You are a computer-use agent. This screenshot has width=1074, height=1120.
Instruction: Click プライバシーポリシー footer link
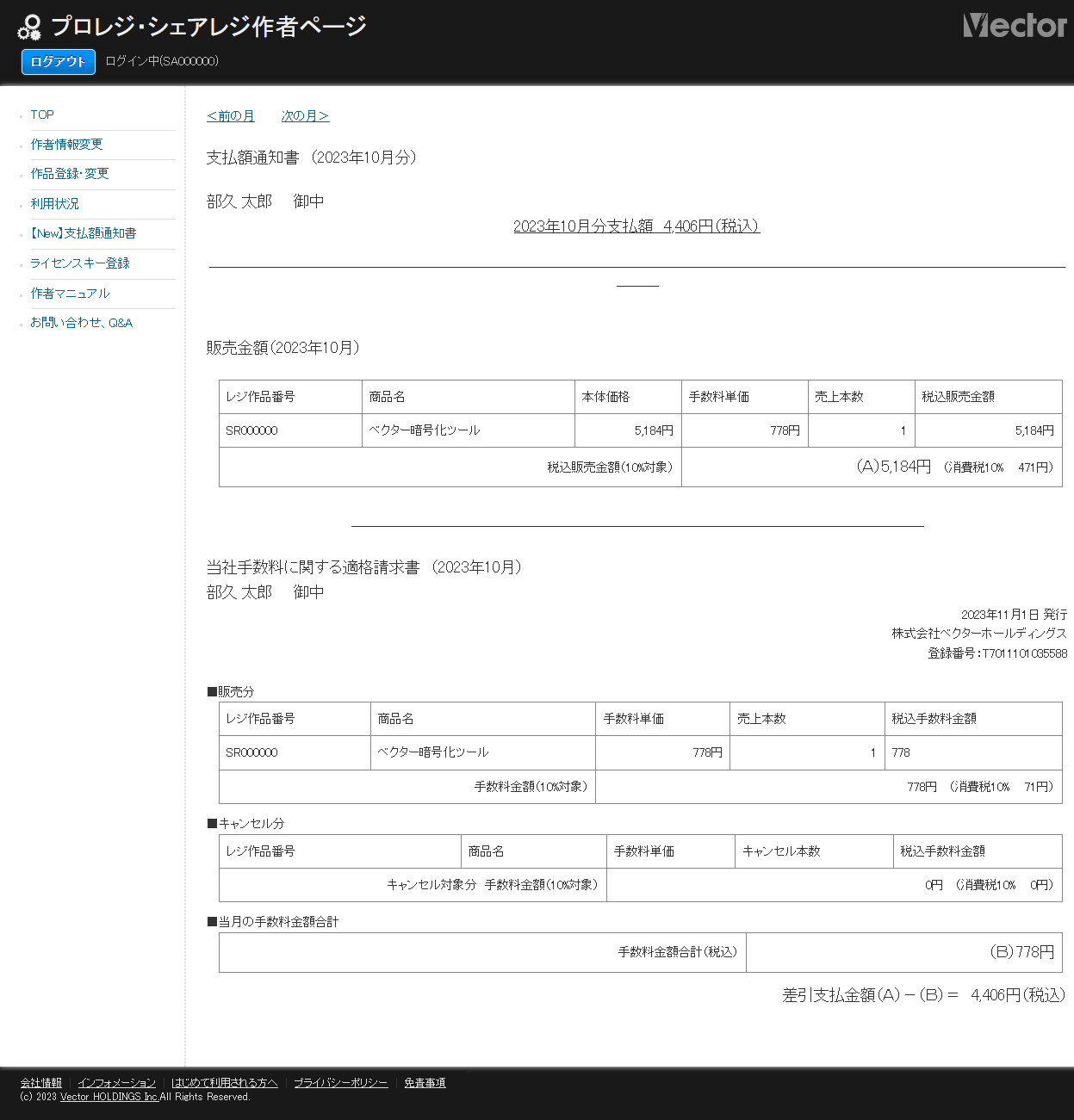(x=340, y=1082)
